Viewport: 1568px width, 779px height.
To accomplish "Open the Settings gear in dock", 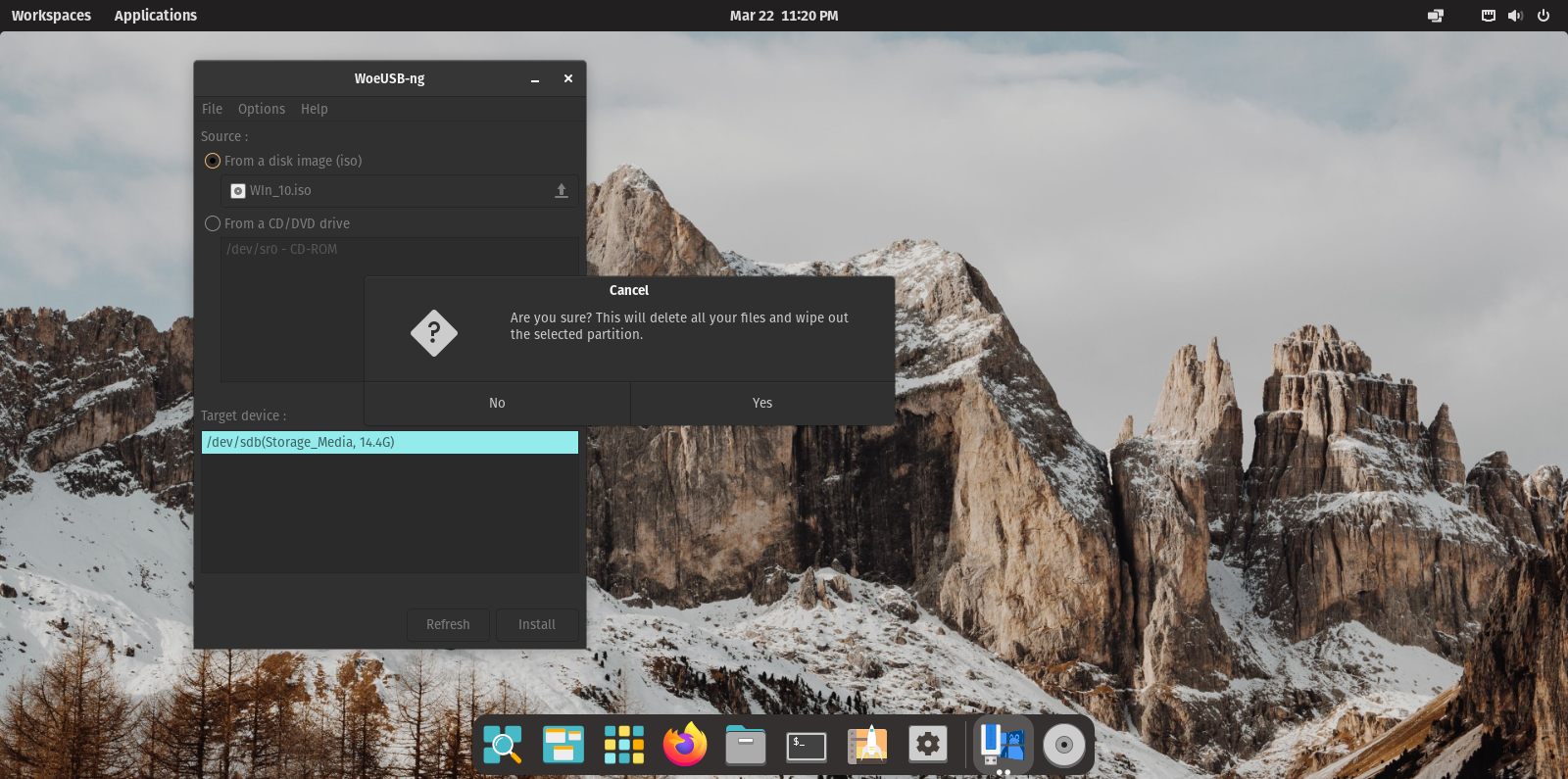I will 928,746.
